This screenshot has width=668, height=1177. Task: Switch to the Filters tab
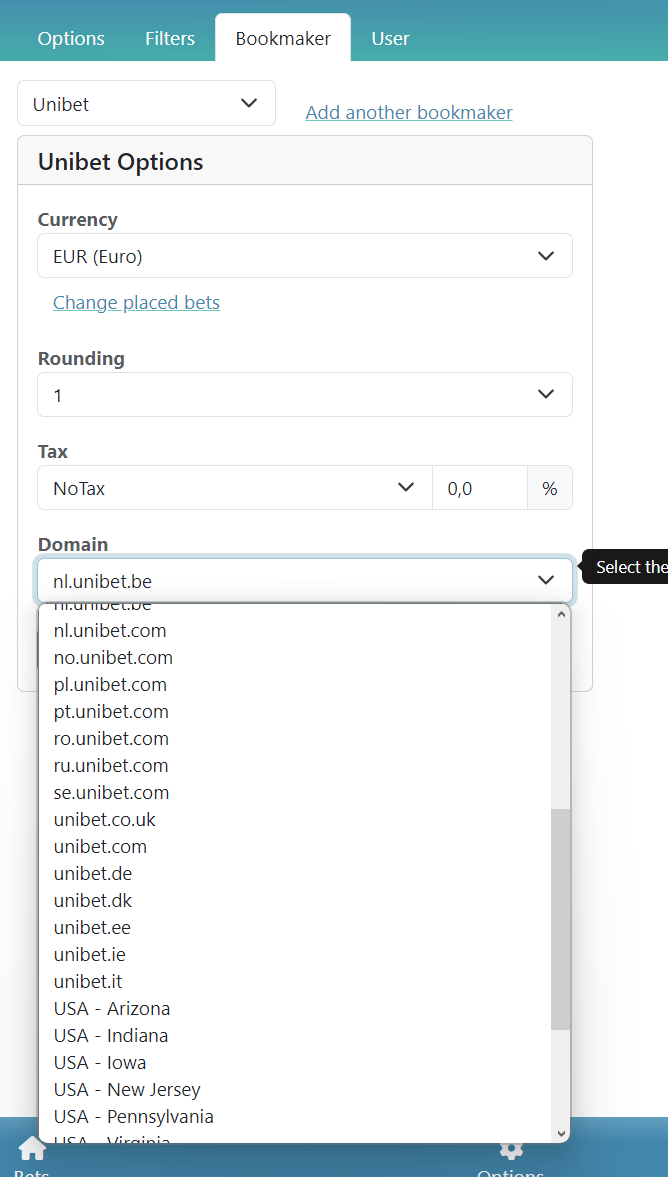(170, 38)
